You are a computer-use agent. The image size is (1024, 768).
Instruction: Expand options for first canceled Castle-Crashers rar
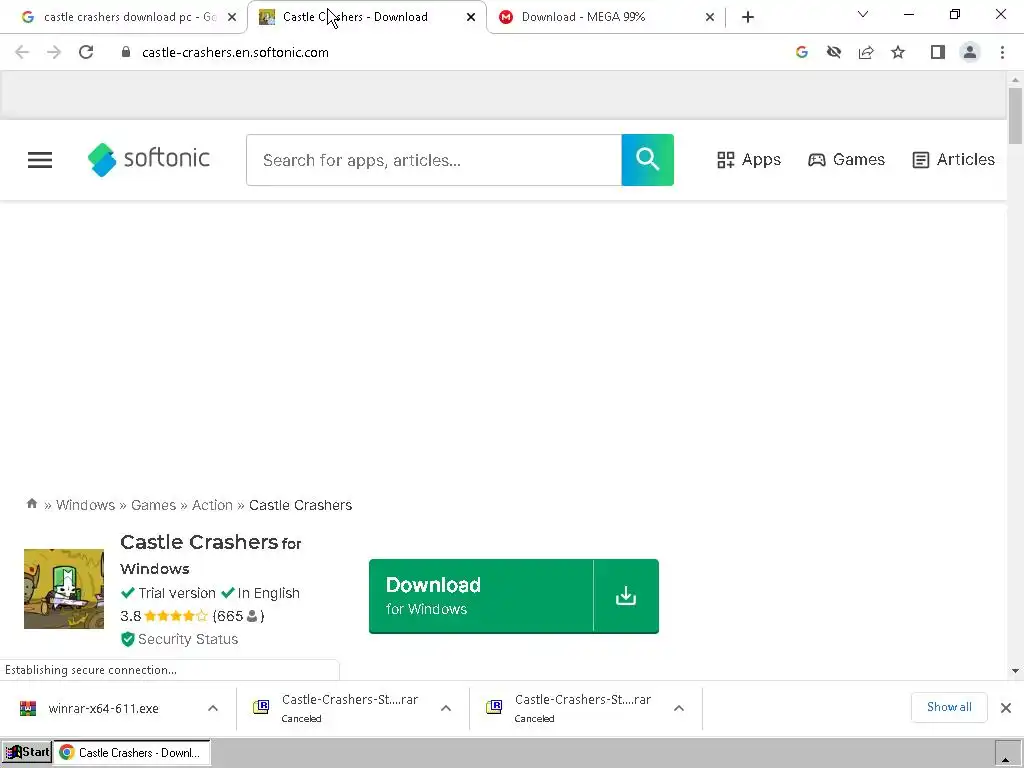[x=446, y=709]
